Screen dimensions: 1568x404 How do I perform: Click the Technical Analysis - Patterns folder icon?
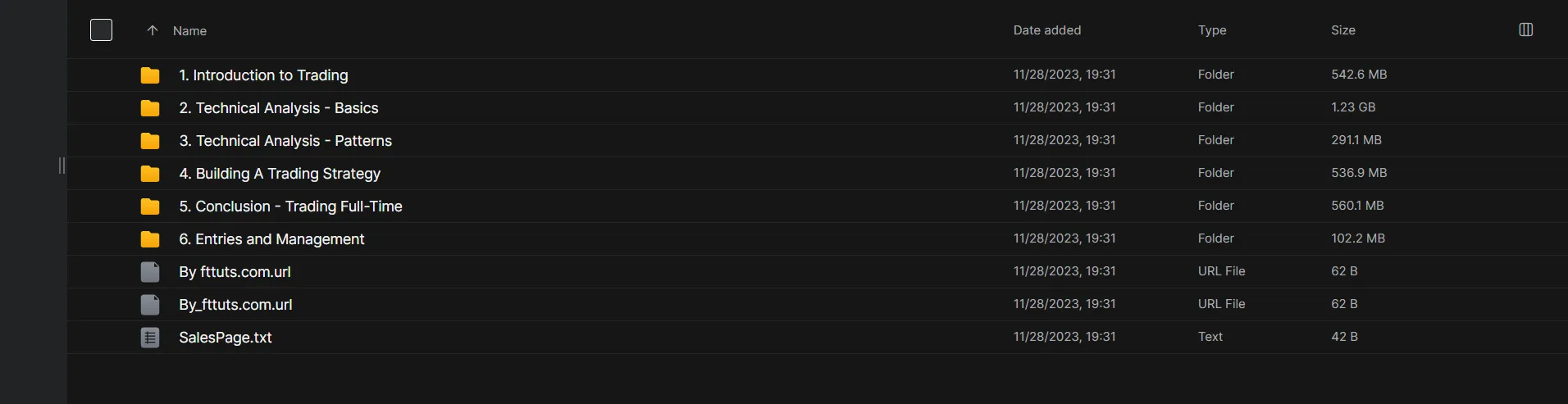(150, 141)
